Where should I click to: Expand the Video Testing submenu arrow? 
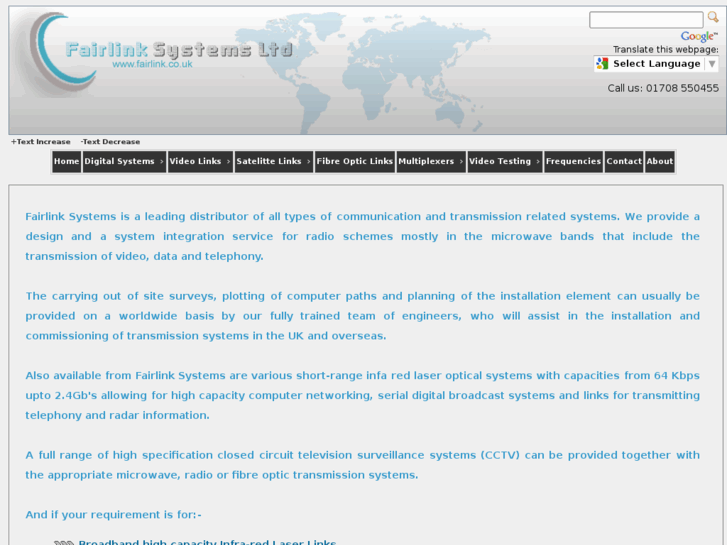click(x=538, y=161)
